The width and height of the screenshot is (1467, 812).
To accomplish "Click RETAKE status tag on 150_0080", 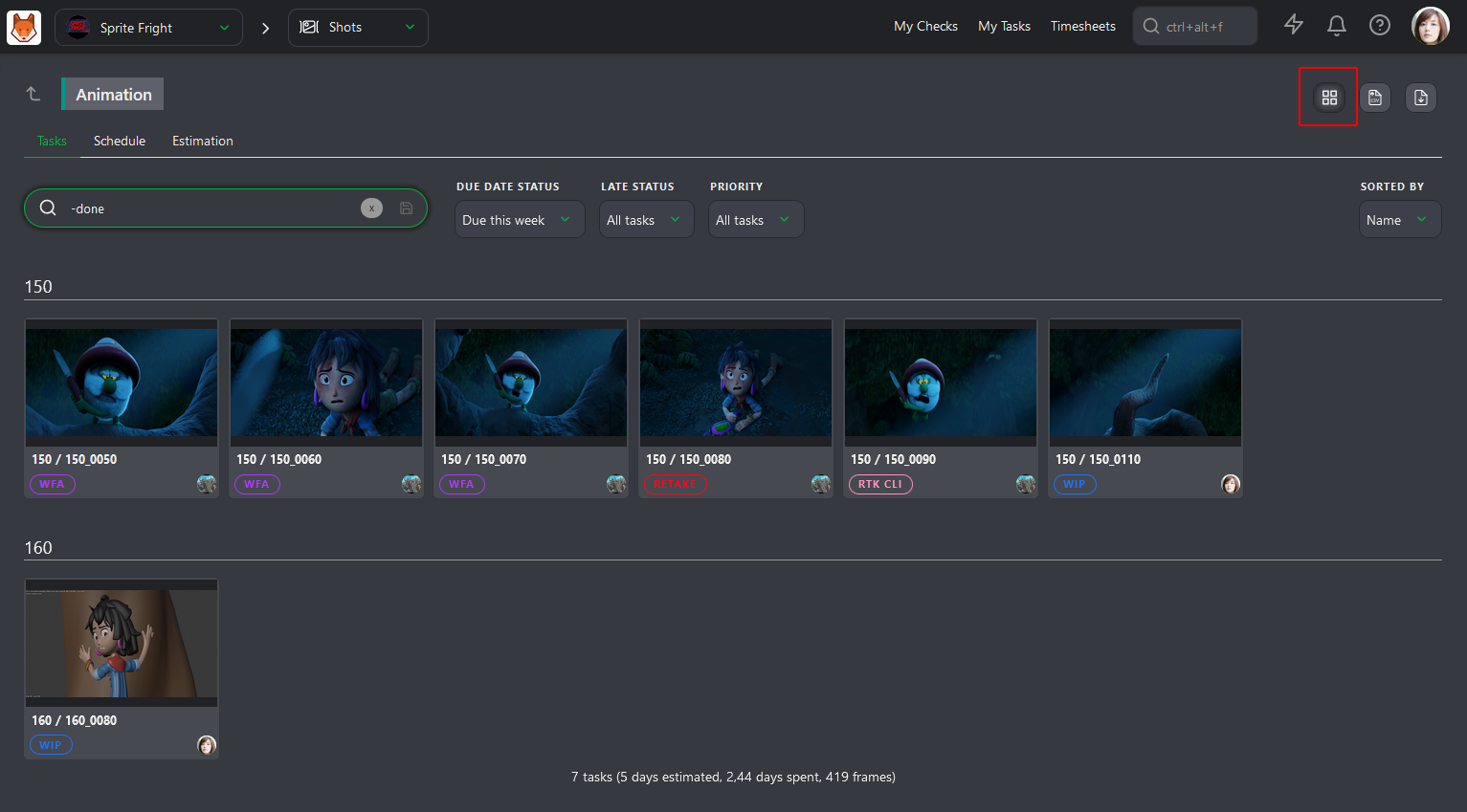I will click(675, 484).
